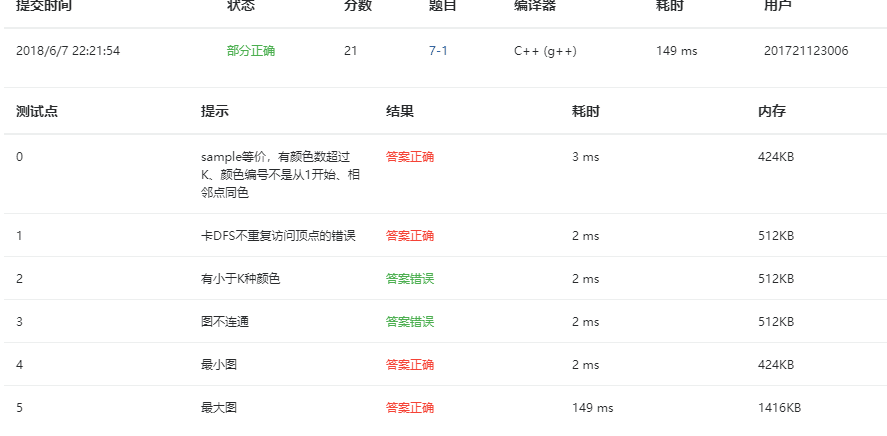Click the 答案正确 result for test point 0
Image resolution: width=887 pixels, height=436 pixels.
tap(410, 157)
